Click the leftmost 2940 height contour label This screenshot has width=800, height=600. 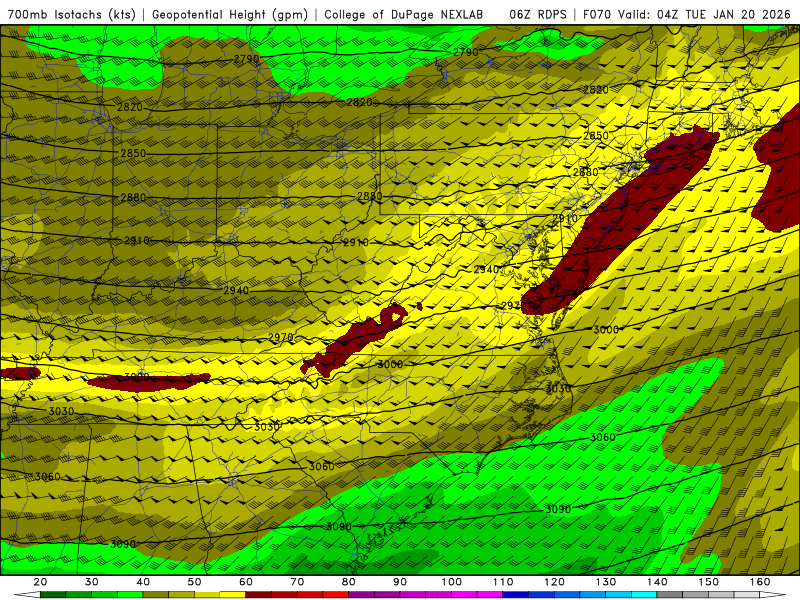point(236,290)
